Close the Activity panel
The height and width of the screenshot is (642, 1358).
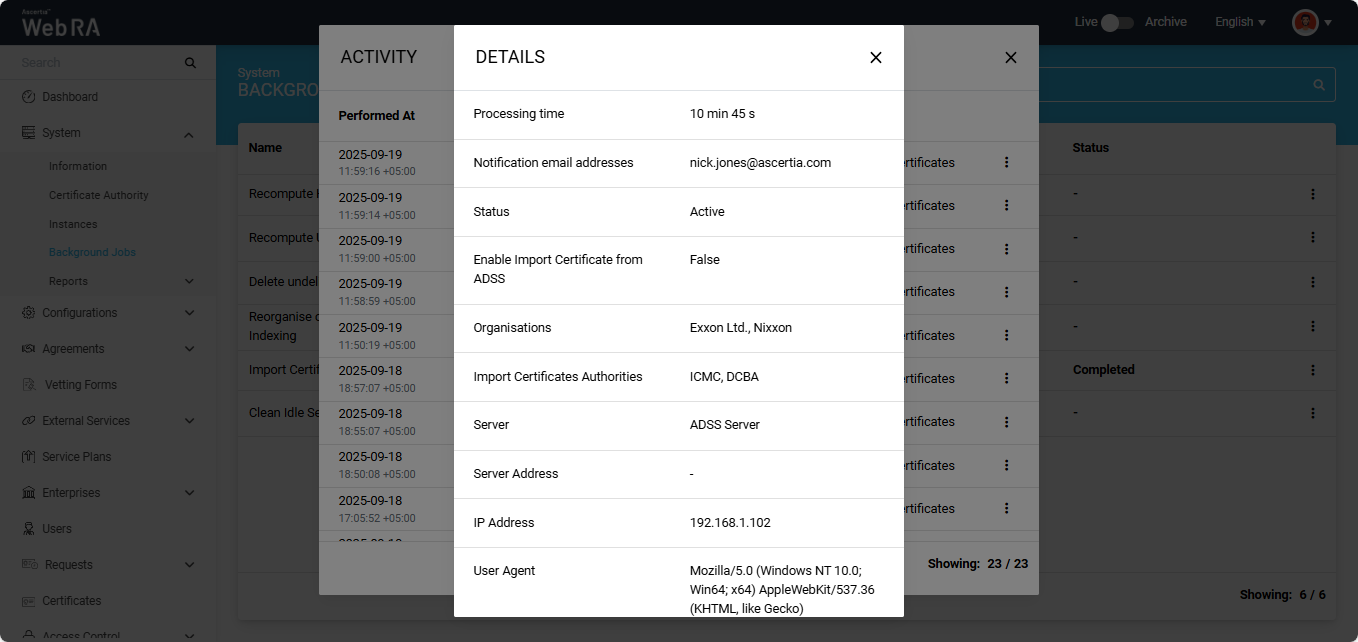[x=1011, y=58]
